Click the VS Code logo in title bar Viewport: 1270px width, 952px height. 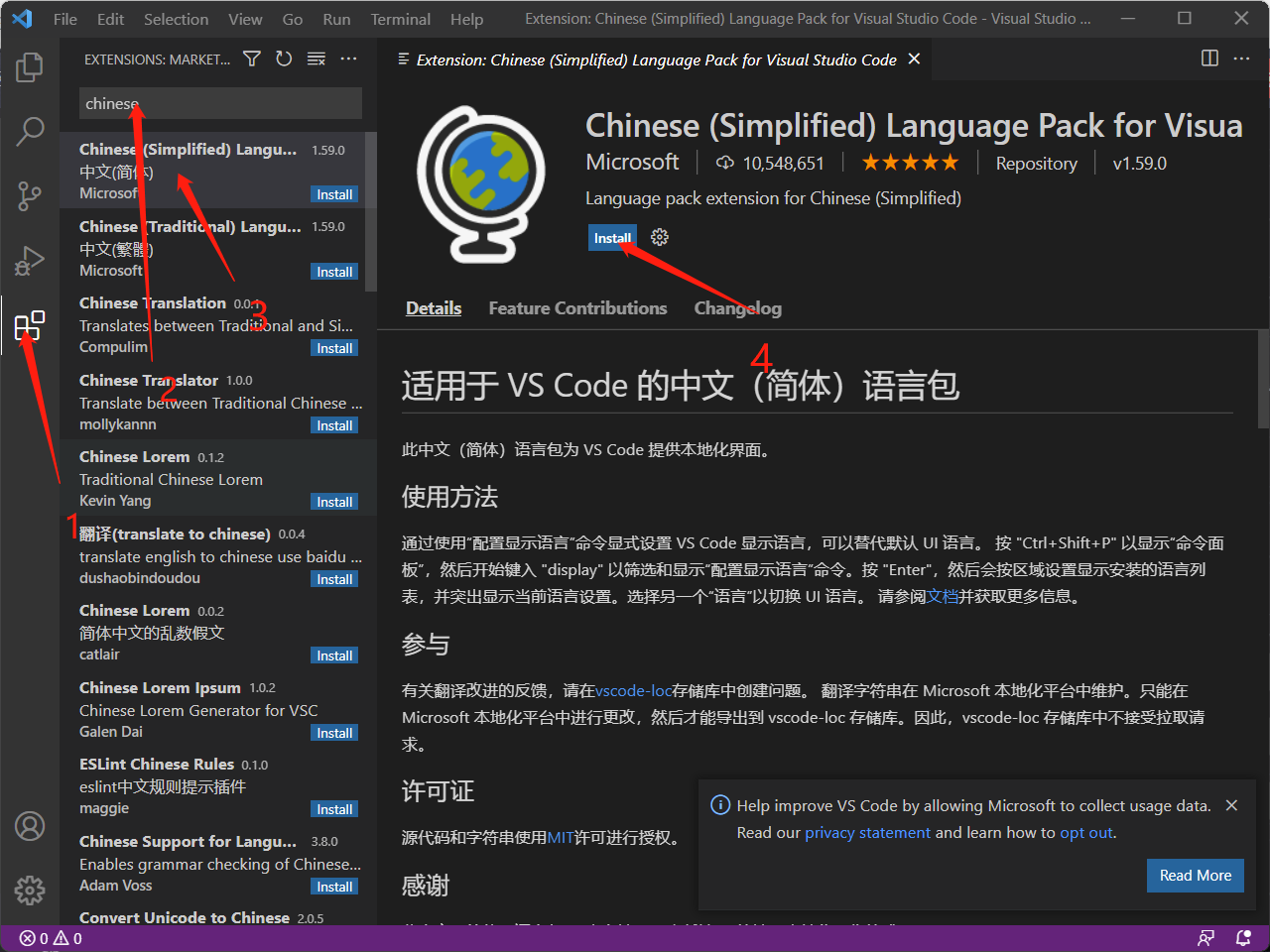pyautogui.click(x=22, y=19)
